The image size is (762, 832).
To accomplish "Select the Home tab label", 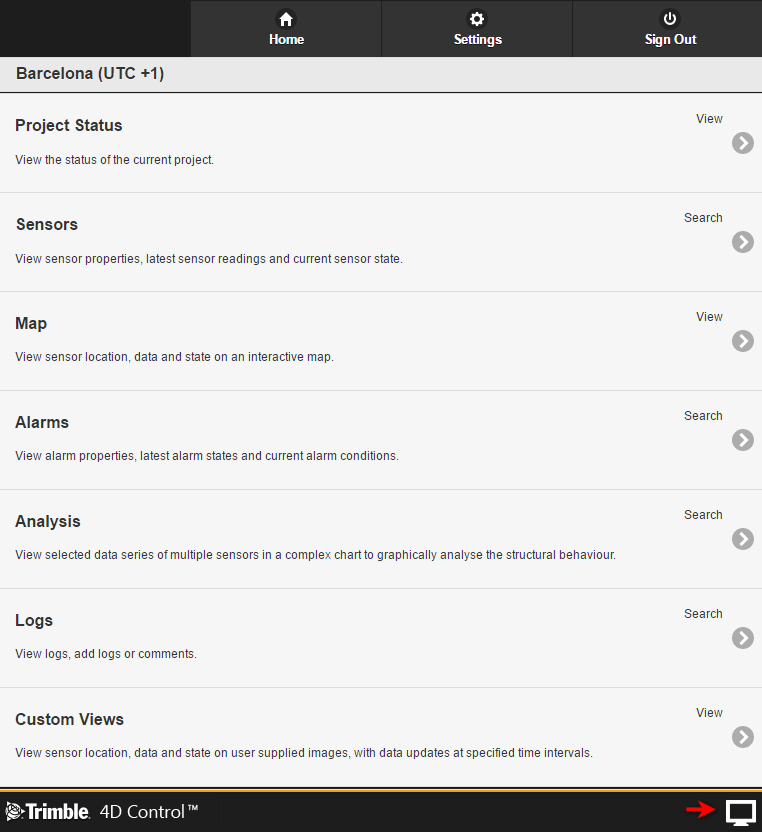I will point(286,40).
